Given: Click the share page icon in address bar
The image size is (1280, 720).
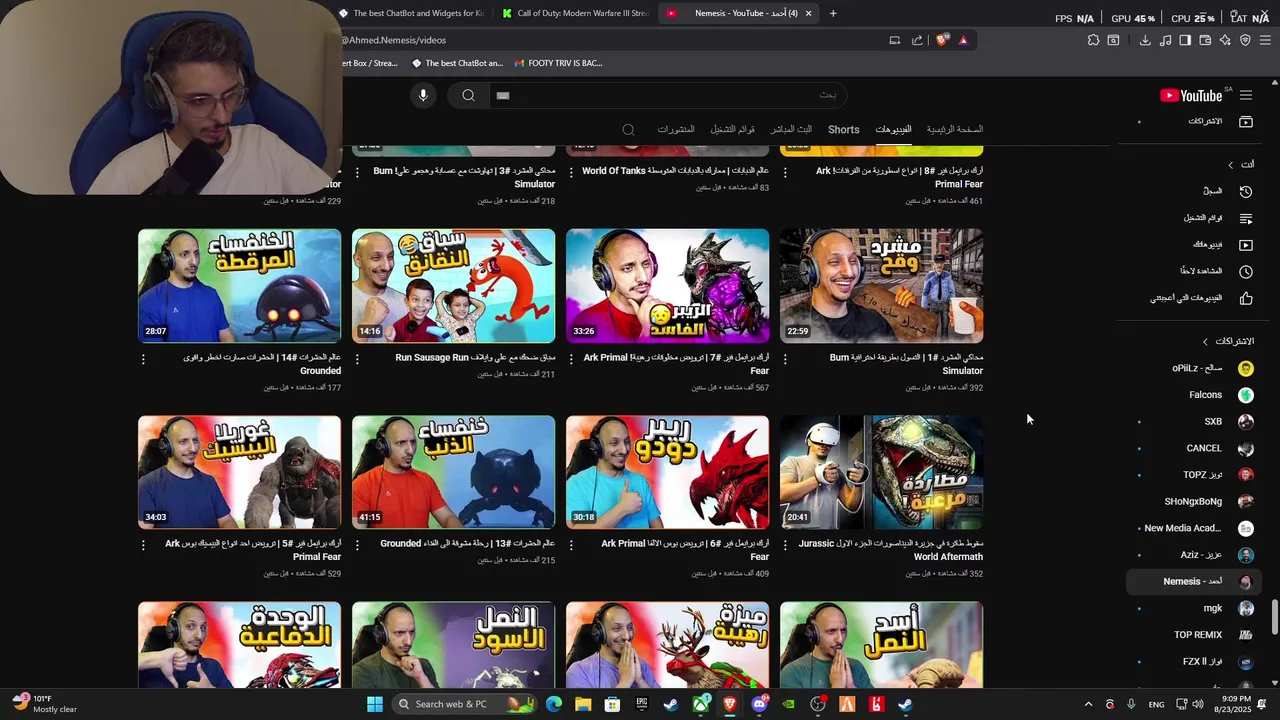Looking at the screenshot, I should (x=917, y=40).
